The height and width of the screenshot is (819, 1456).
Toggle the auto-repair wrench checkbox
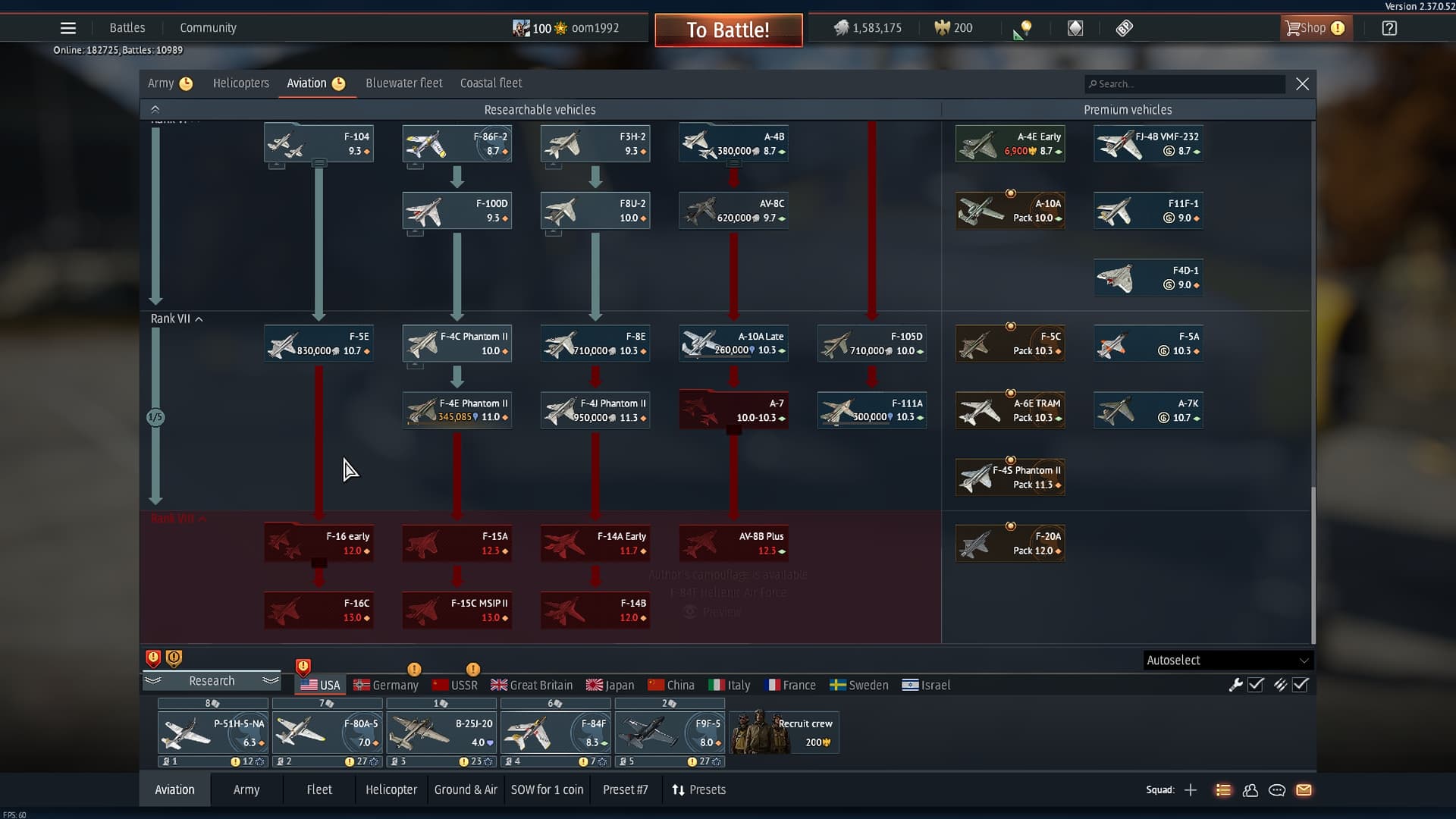point(1256,685)
